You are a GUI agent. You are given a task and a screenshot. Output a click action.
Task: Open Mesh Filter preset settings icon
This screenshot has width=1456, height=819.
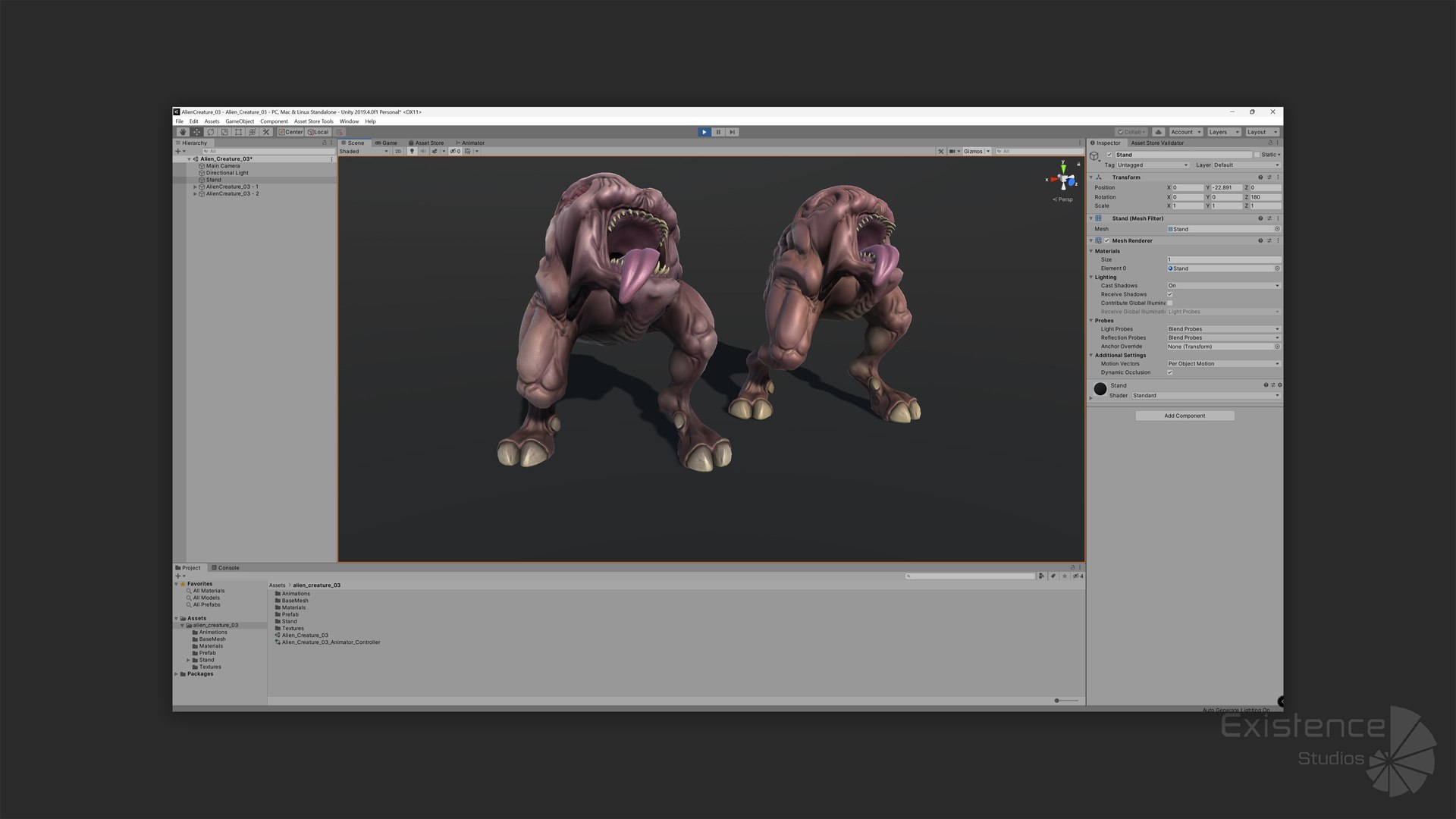(1269, 218)
